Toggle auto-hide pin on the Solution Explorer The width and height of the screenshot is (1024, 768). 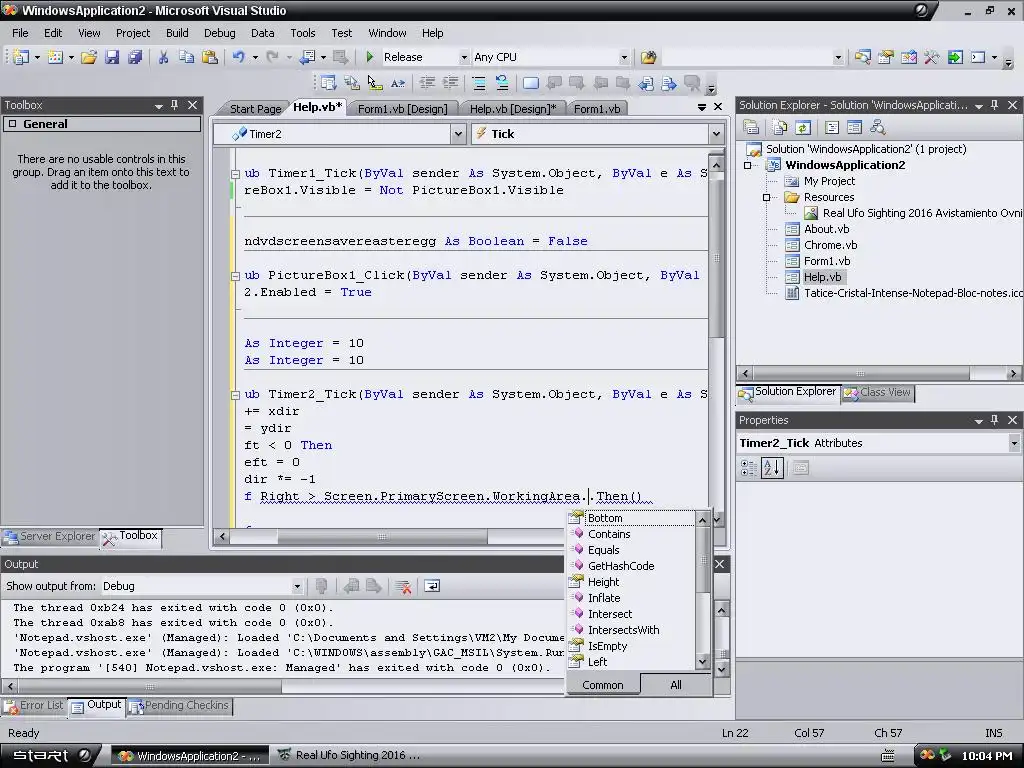(995, 105)
